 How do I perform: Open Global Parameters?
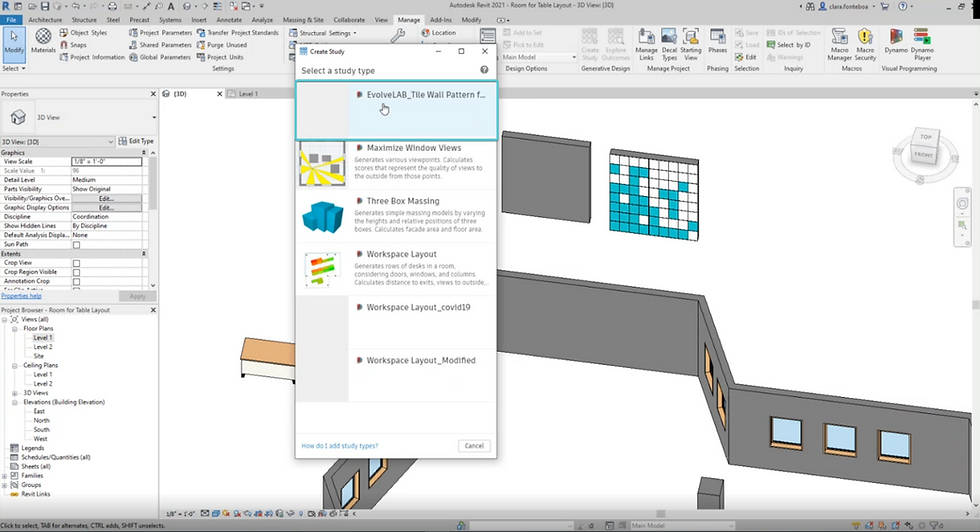[159, 57]
